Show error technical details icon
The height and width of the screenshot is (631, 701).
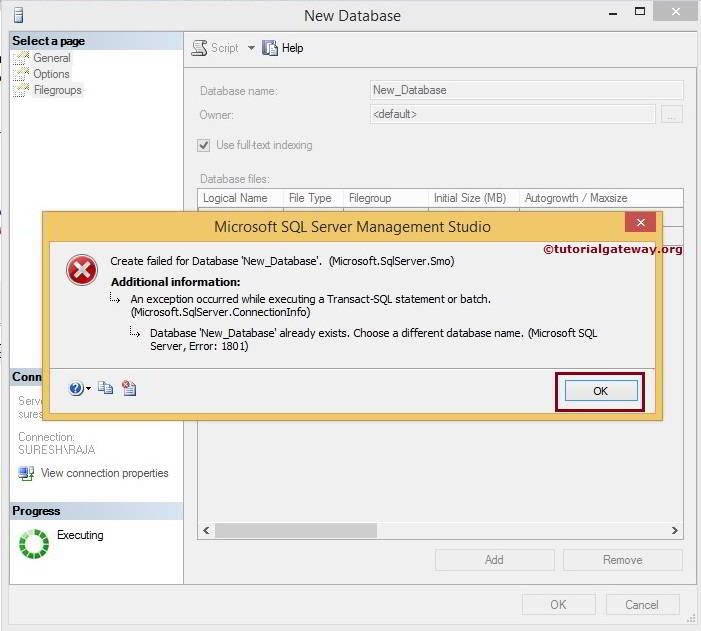tap(129, 388)
